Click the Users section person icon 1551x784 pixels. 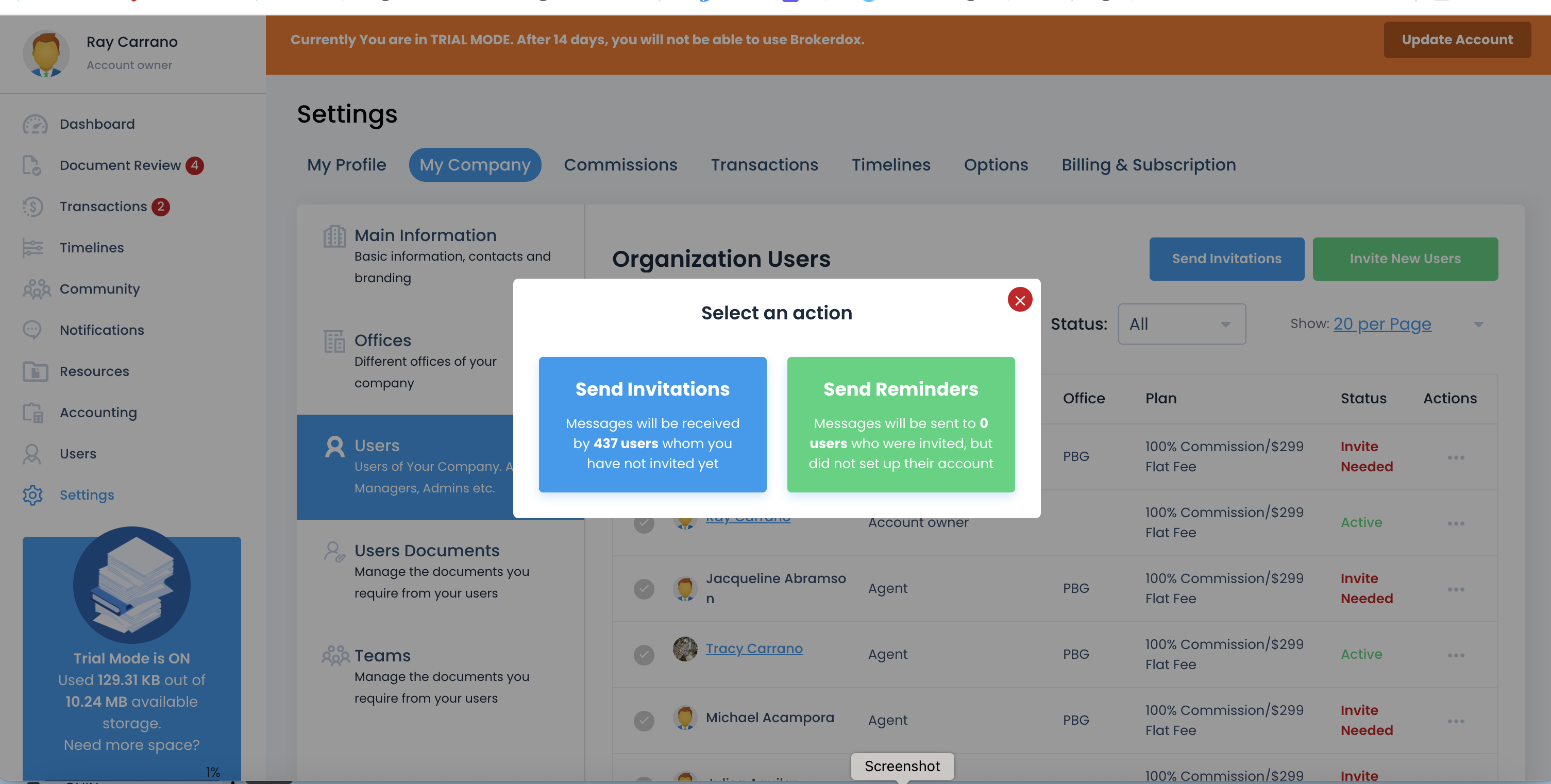point(335,447)
